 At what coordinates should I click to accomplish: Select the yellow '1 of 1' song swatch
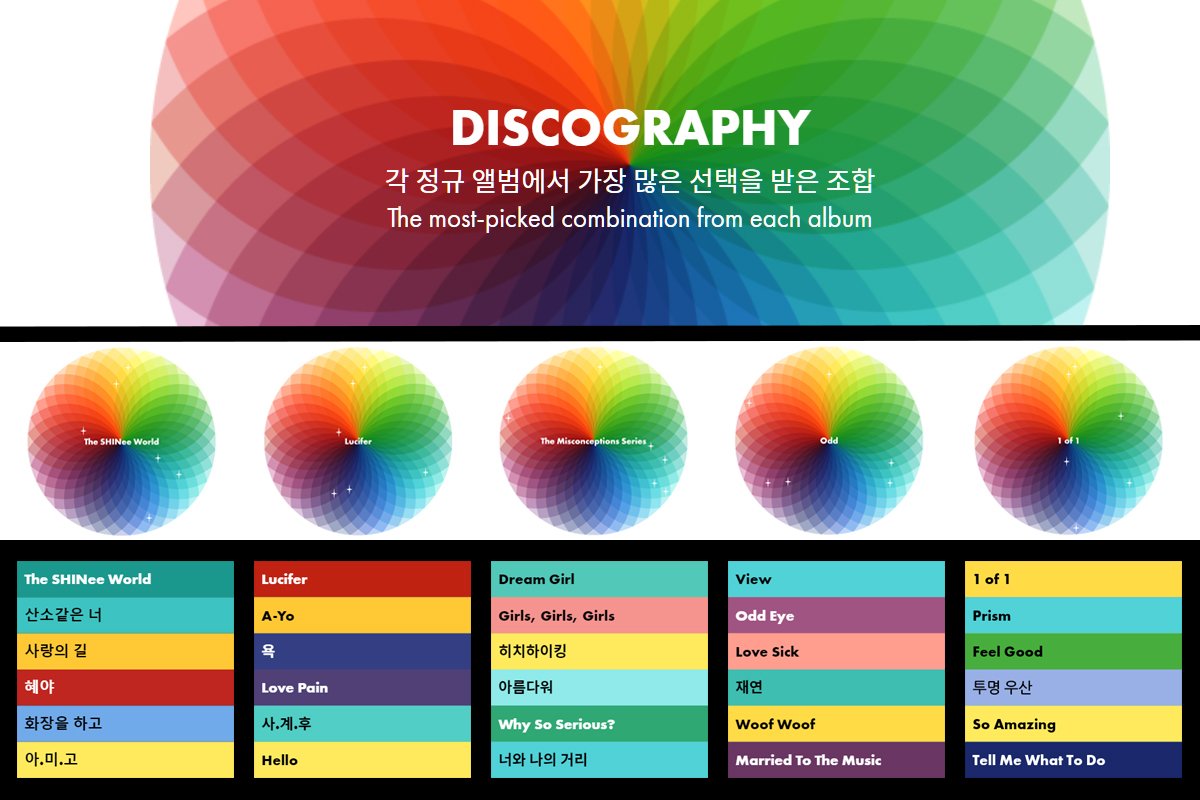pyautogui.click(x=1073, y=579)
